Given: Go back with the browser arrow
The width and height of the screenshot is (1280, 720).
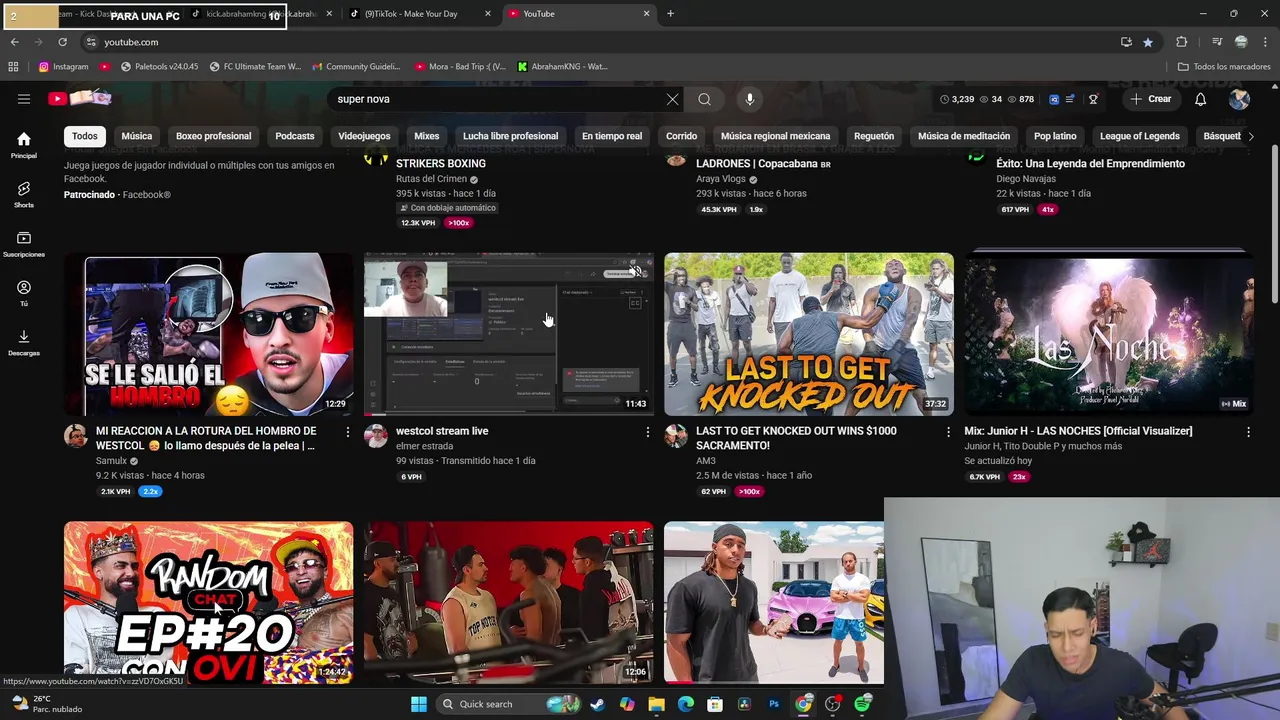Looking at the screenshot, I should point(14,42).
